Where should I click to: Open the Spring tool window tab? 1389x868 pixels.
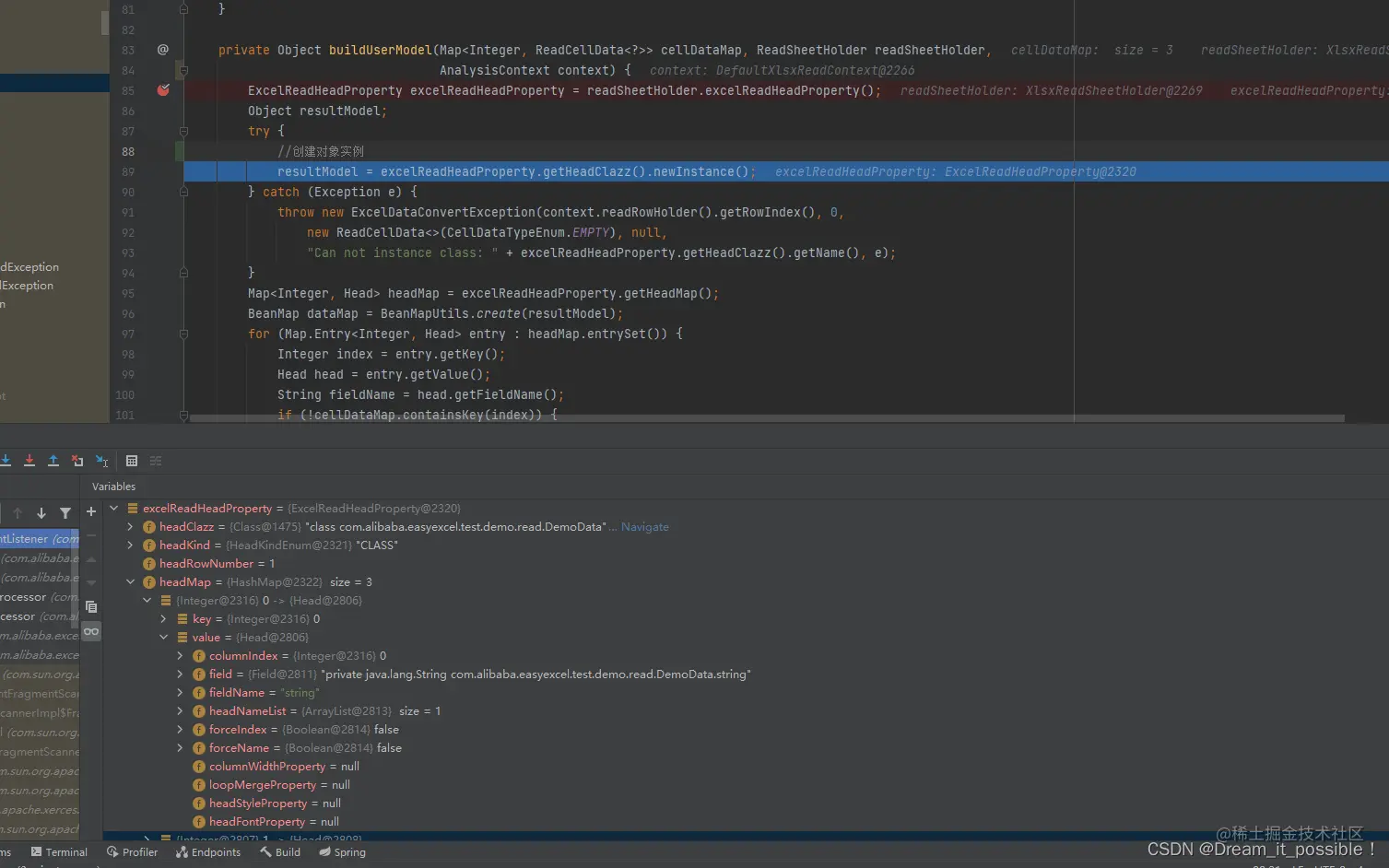tap(342, 852)
